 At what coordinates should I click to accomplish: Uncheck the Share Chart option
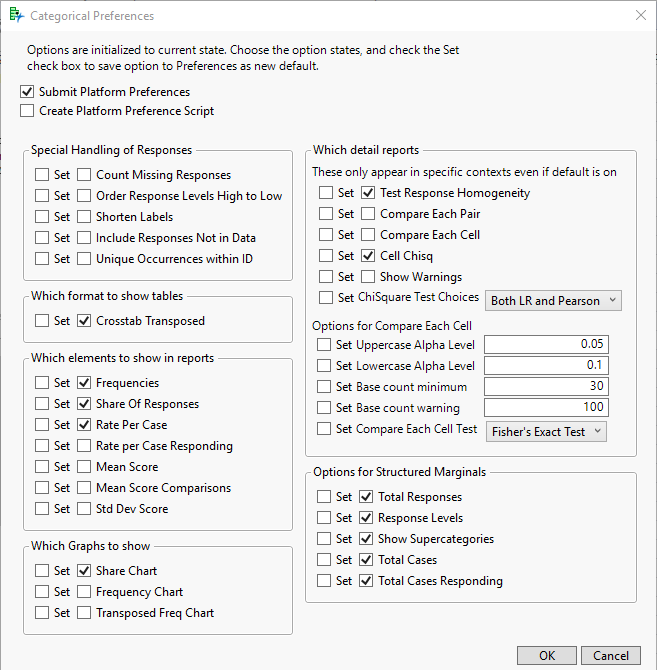(x=85, y=571)
